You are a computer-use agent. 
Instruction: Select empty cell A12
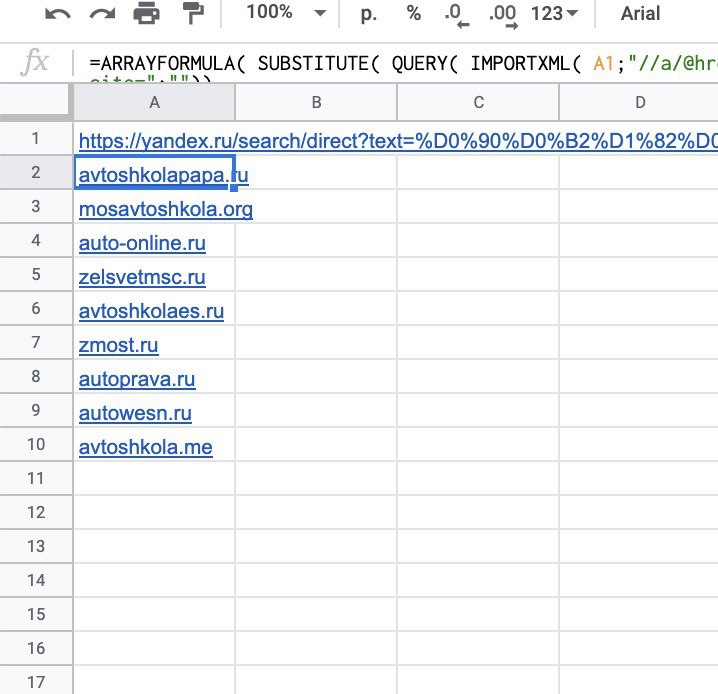[154, 512]
